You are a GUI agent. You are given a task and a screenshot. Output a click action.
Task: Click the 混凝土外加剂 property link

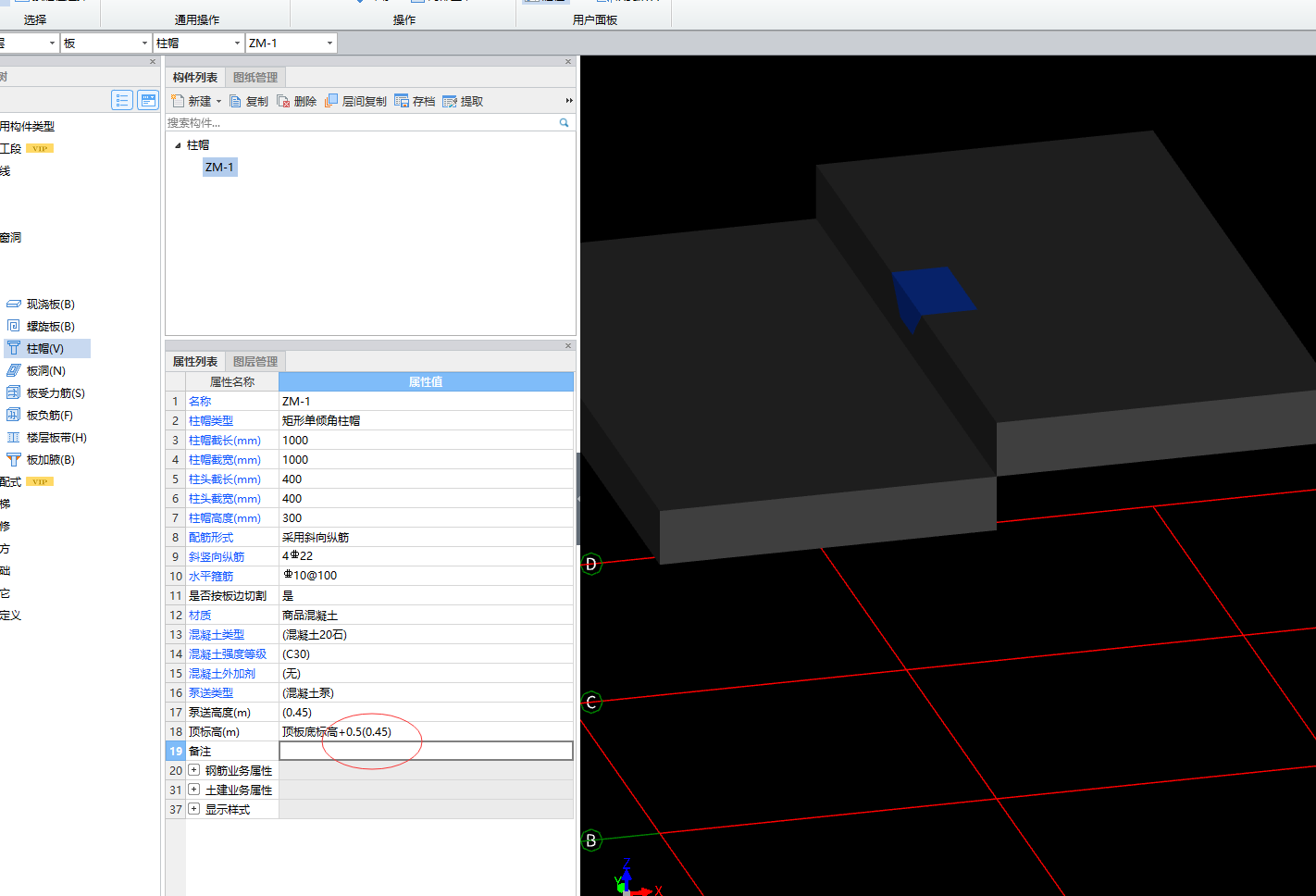[222, 674]
